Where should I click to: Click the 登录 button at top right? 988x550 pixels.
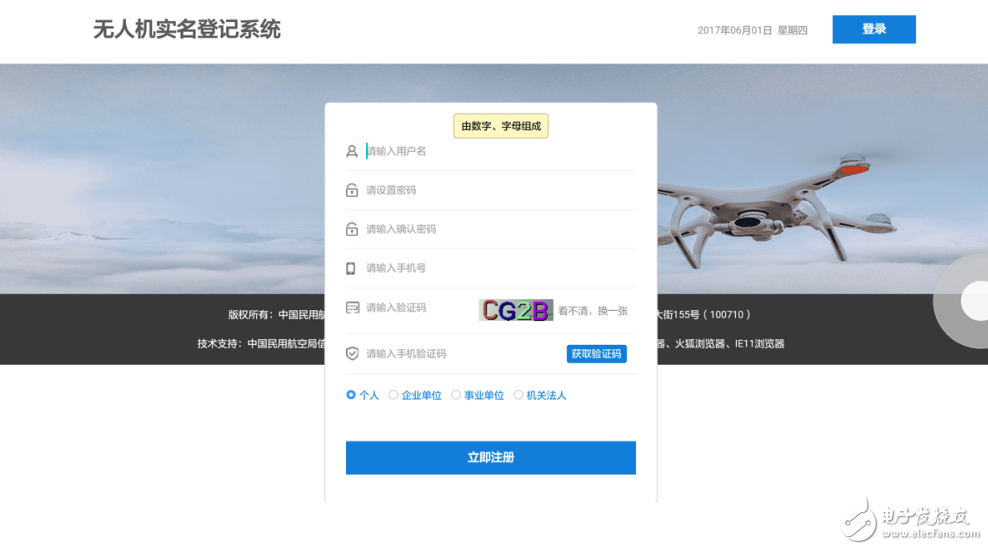[x=874, y=29]
